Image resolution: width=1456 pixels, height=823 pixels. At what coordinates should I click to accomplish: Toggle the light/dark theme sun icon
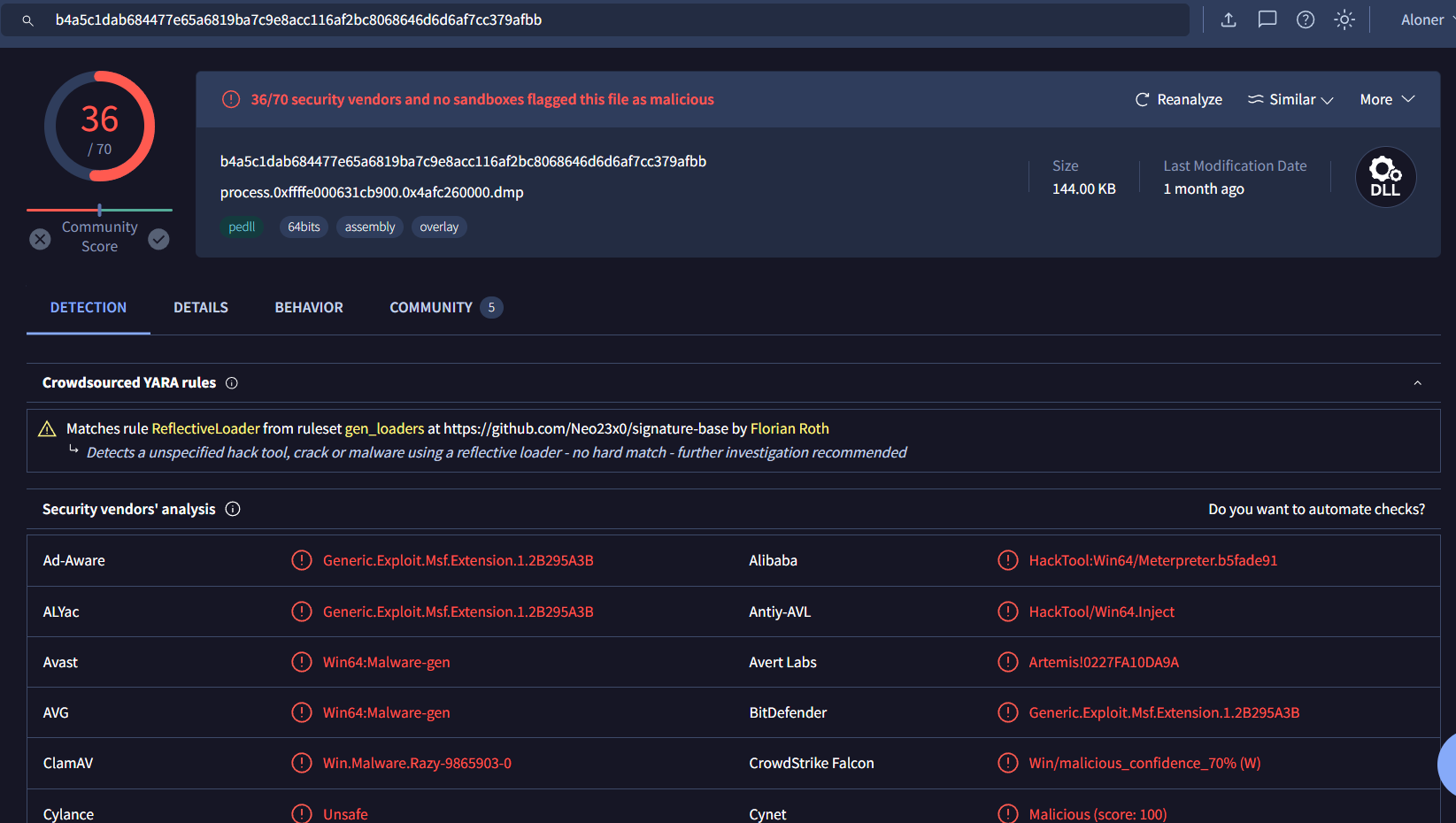point(1344,19)
